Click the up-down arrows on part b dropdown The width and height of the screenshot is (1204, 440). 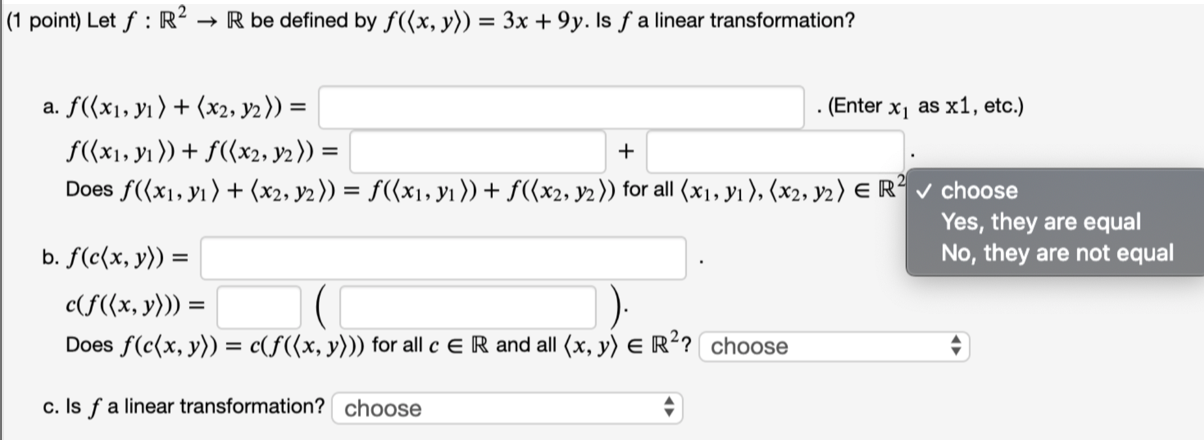(954, 347)
